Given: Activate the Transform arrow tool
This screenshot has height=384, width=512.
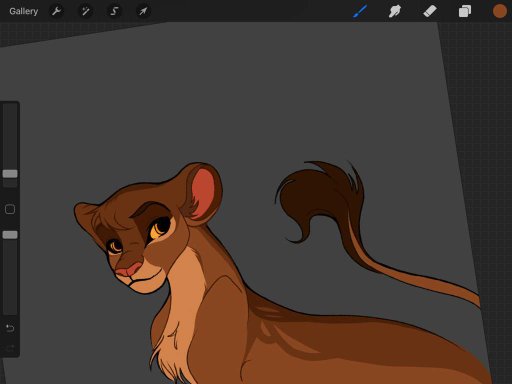Looking at the screenshot, I should click(x=143, y=11).
